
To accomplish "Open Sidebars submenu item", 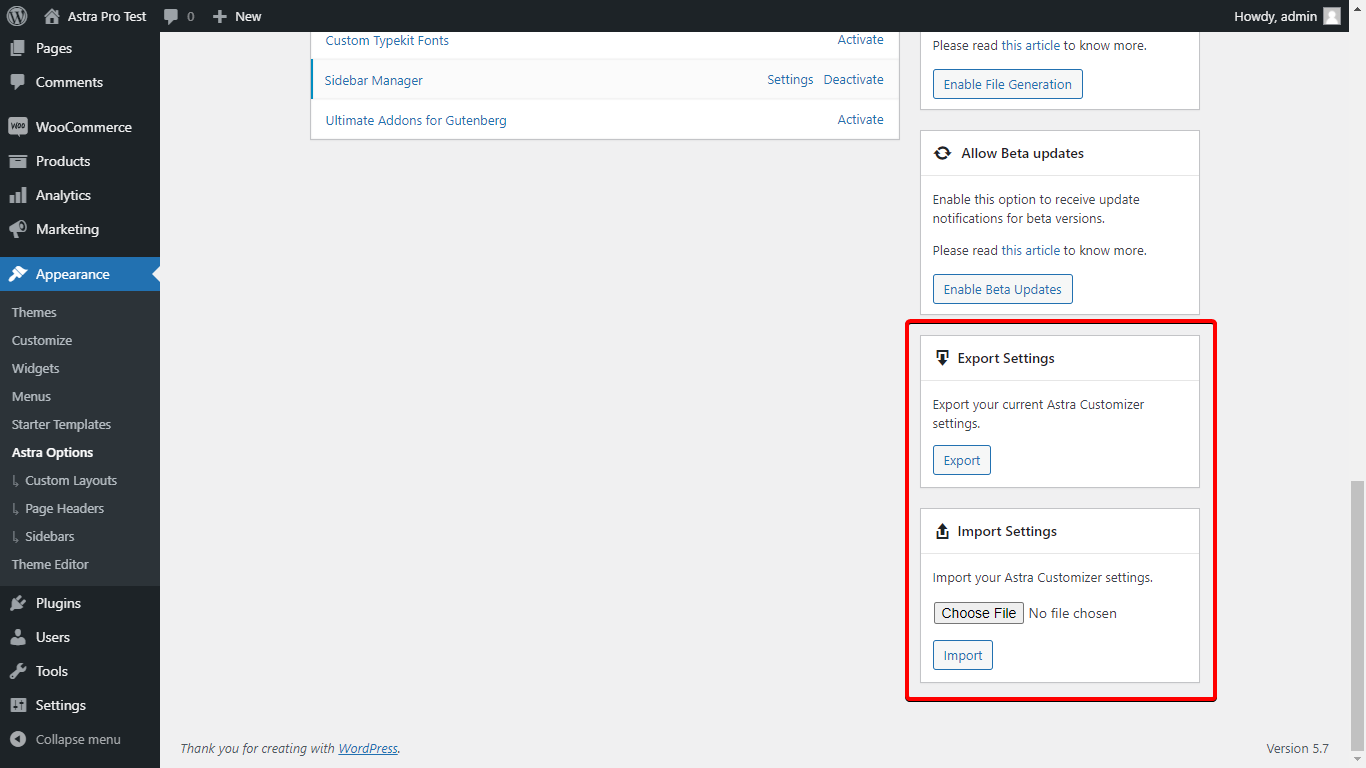I will tap(50, 536).
